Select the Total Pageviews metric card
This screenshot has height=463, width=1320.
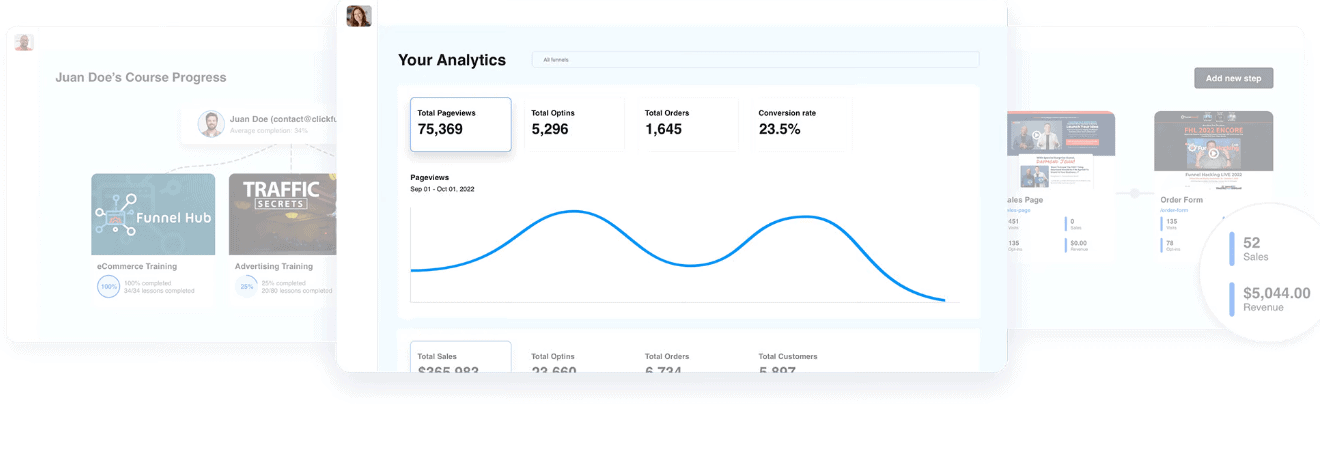pyautogui.click(x=460, y=124)
